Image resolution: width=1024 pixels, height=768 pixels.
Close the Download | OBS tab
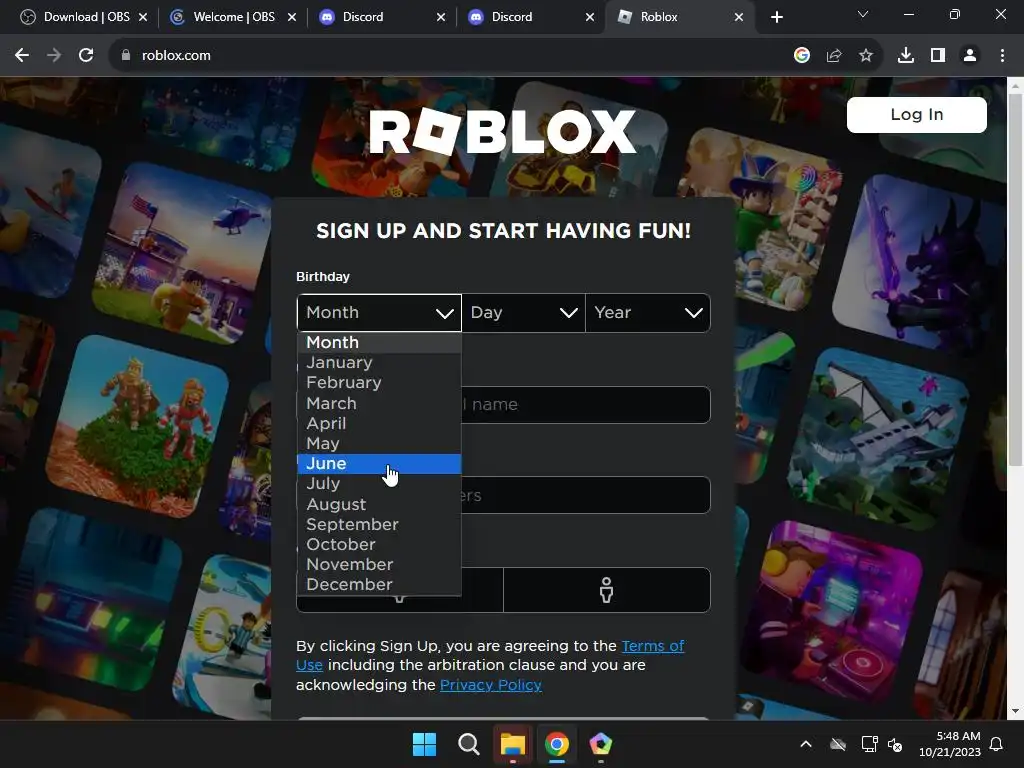pyautogui.click(x=143, y=17)
